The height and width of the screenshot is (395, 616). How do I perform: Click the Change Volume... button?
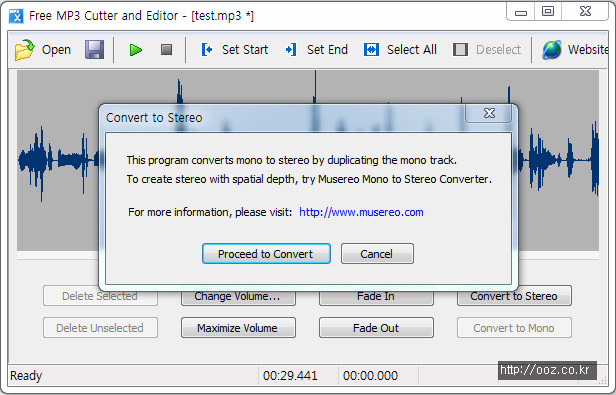238,297
